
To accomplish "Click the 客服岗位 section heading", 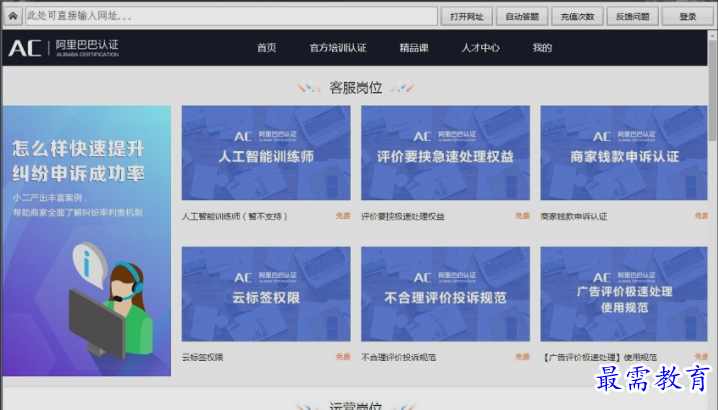I will [355, 87].
